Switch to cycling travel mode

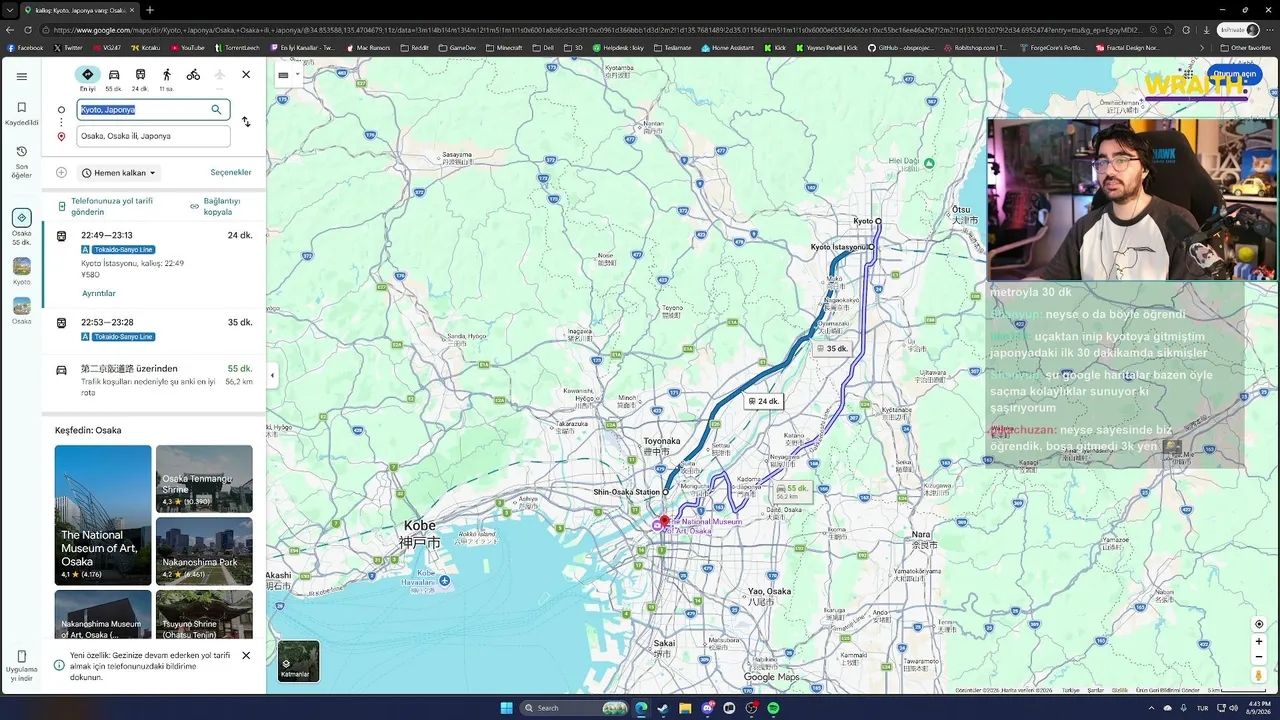point(193,75)
